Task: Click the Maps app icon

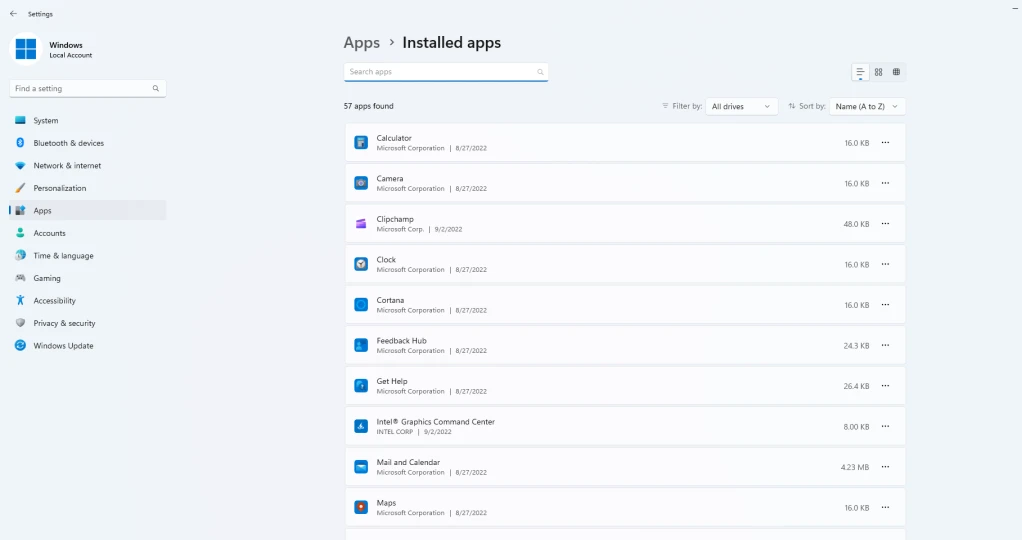Action: click(361, 507)
